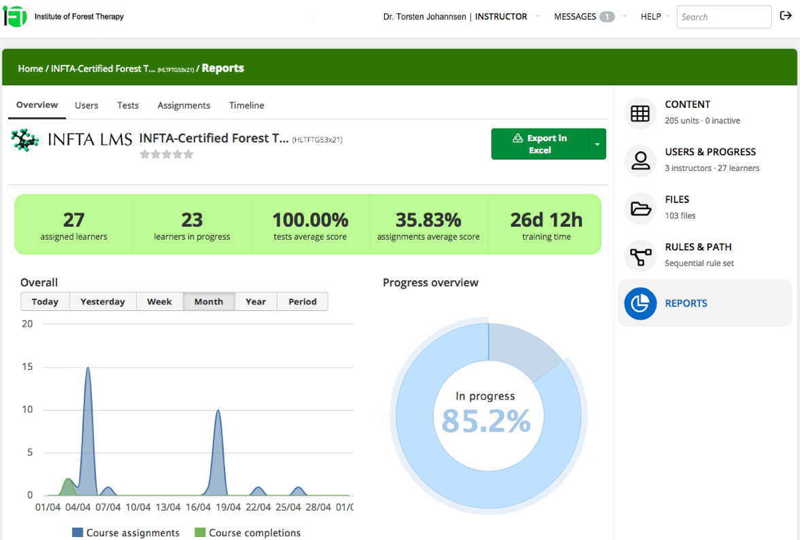Click the Institute of Forest Therapy logo

click(15, 17)
